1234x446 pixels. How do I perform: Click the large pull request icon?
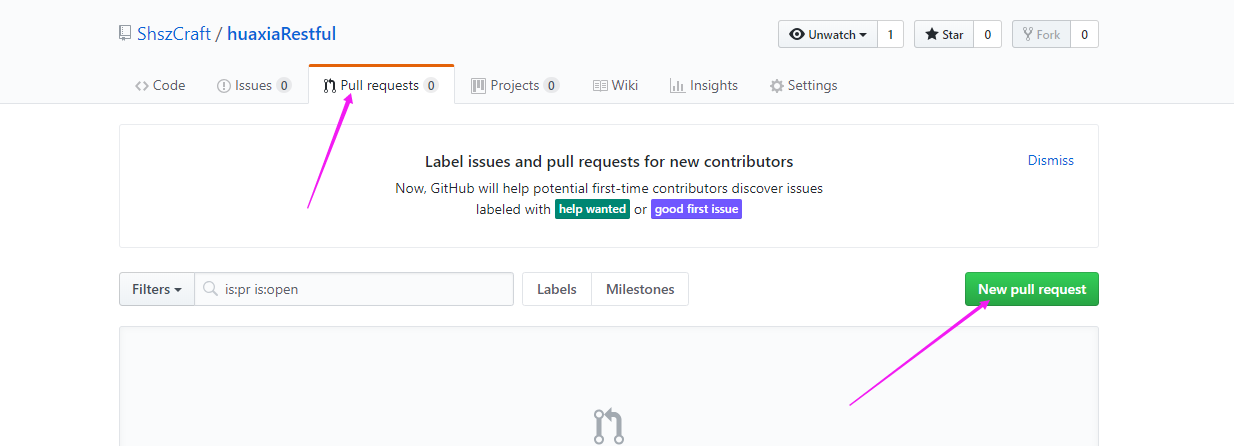tap(608, 426)
